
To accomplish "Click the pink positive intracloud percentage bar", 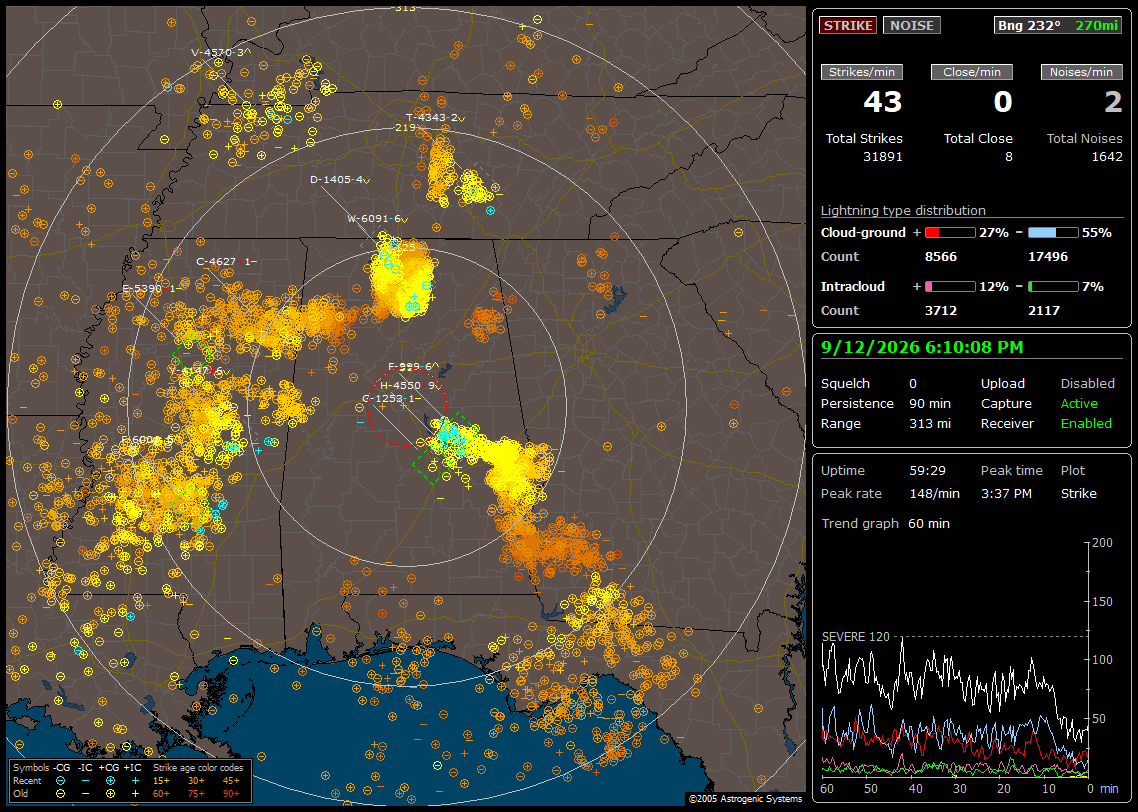I will pyautogui.click(x=950, y=287).
